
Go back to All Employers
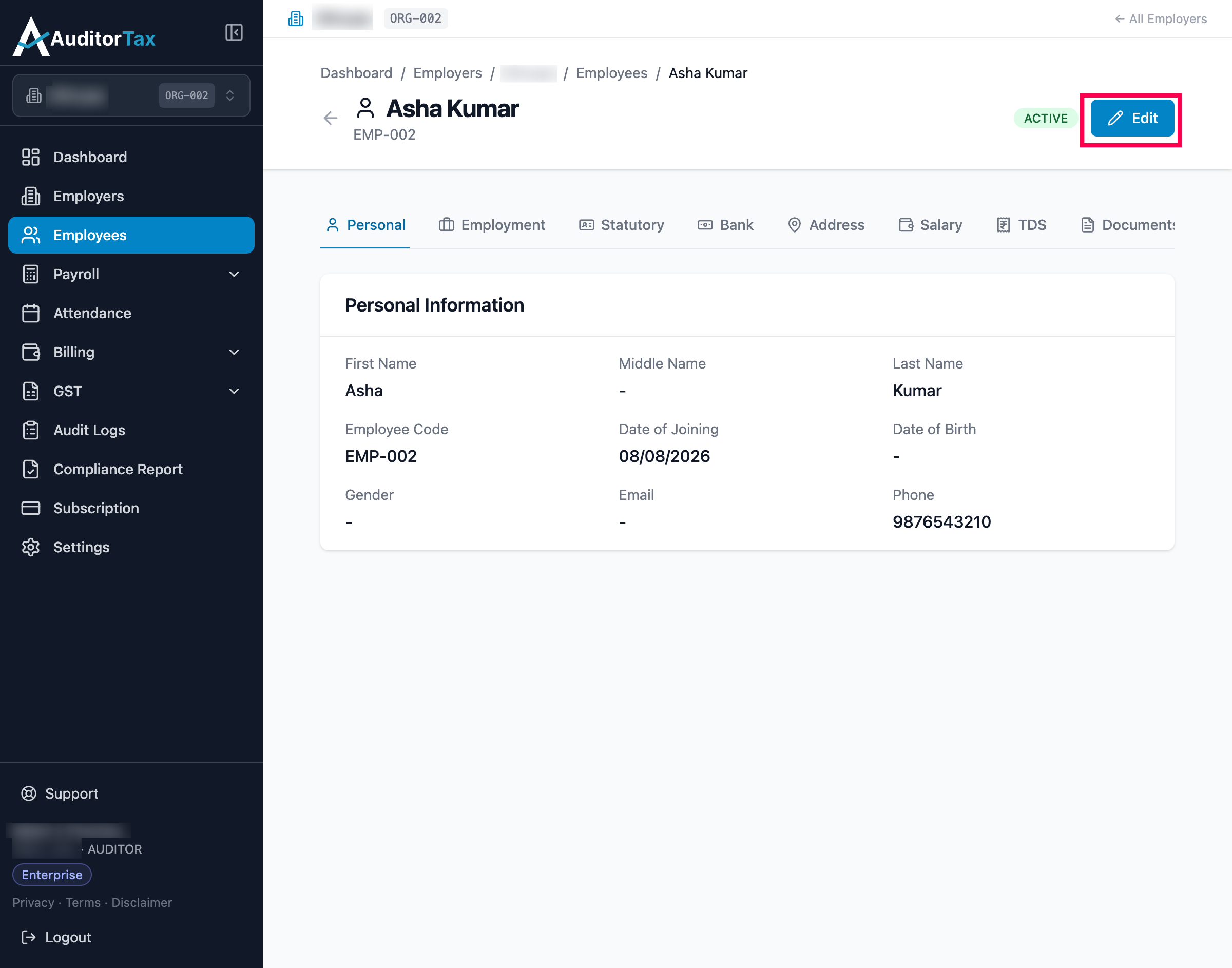pyautogui.click(x=1161, y=18)
